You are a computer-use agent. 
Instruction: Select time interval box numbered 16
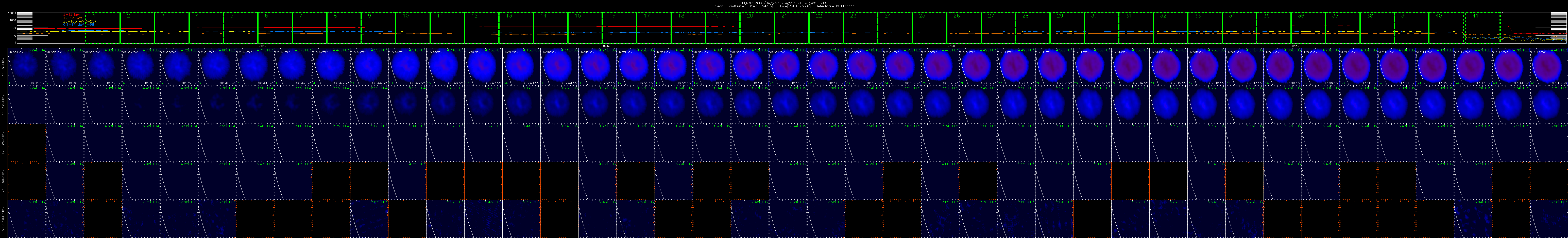point(619,27)
